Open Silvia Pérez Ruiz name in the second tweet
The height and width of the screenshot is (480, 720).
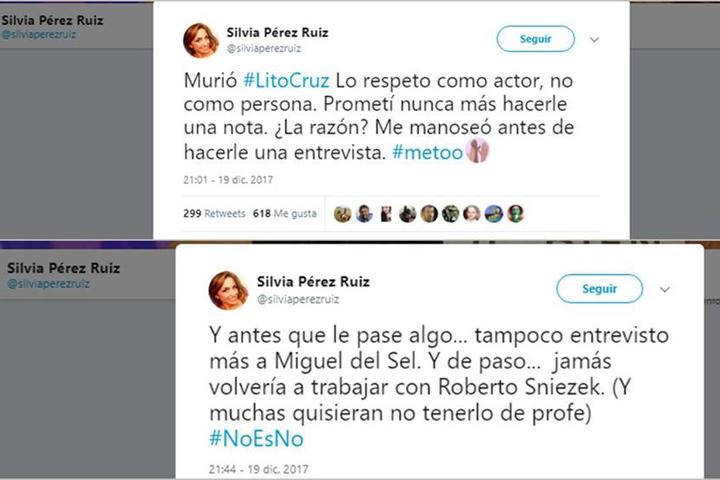[x=313, y=282]
